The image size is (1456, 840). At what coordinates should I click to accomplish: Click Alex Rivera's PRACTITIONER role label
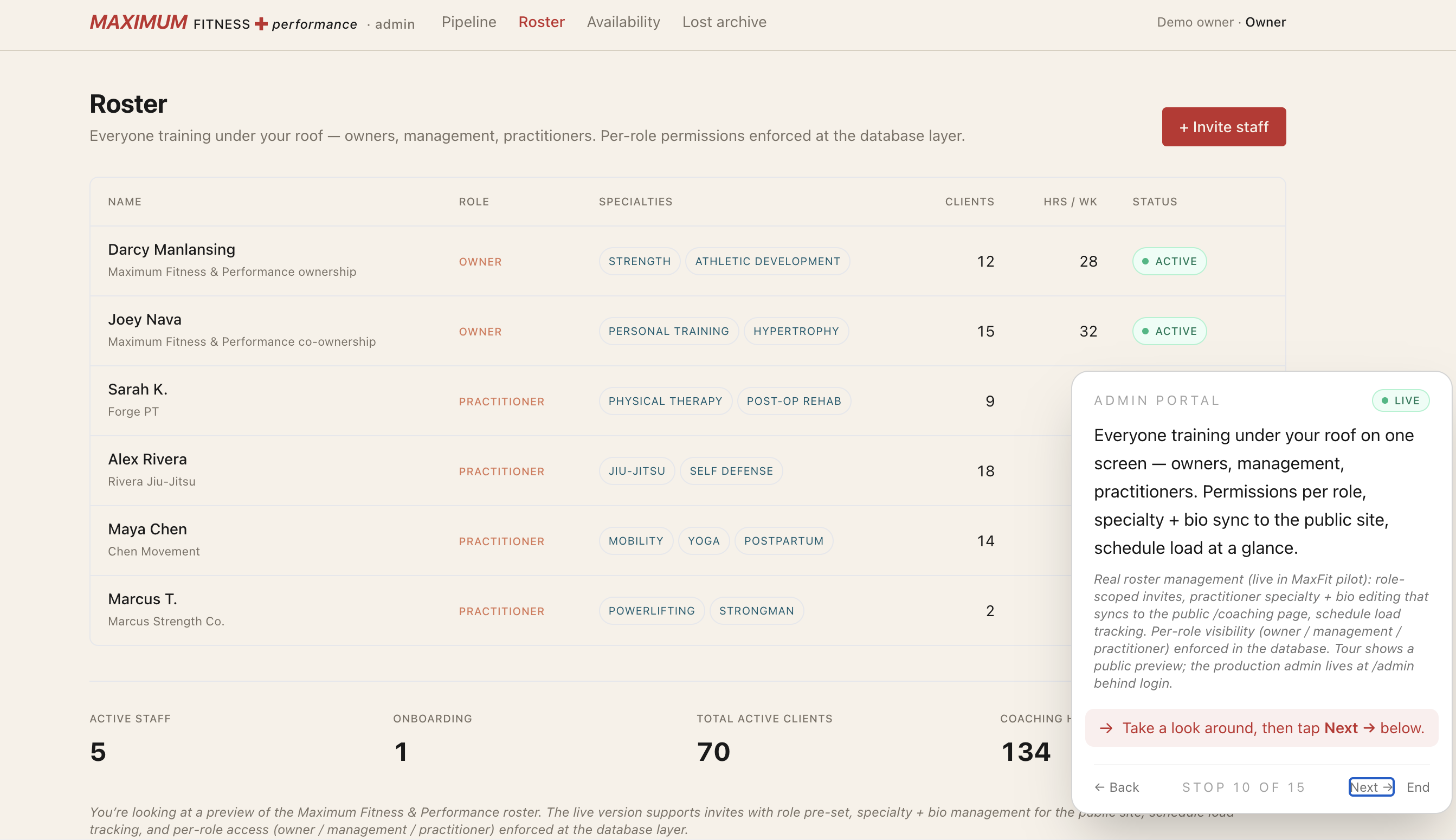[501, 471]
